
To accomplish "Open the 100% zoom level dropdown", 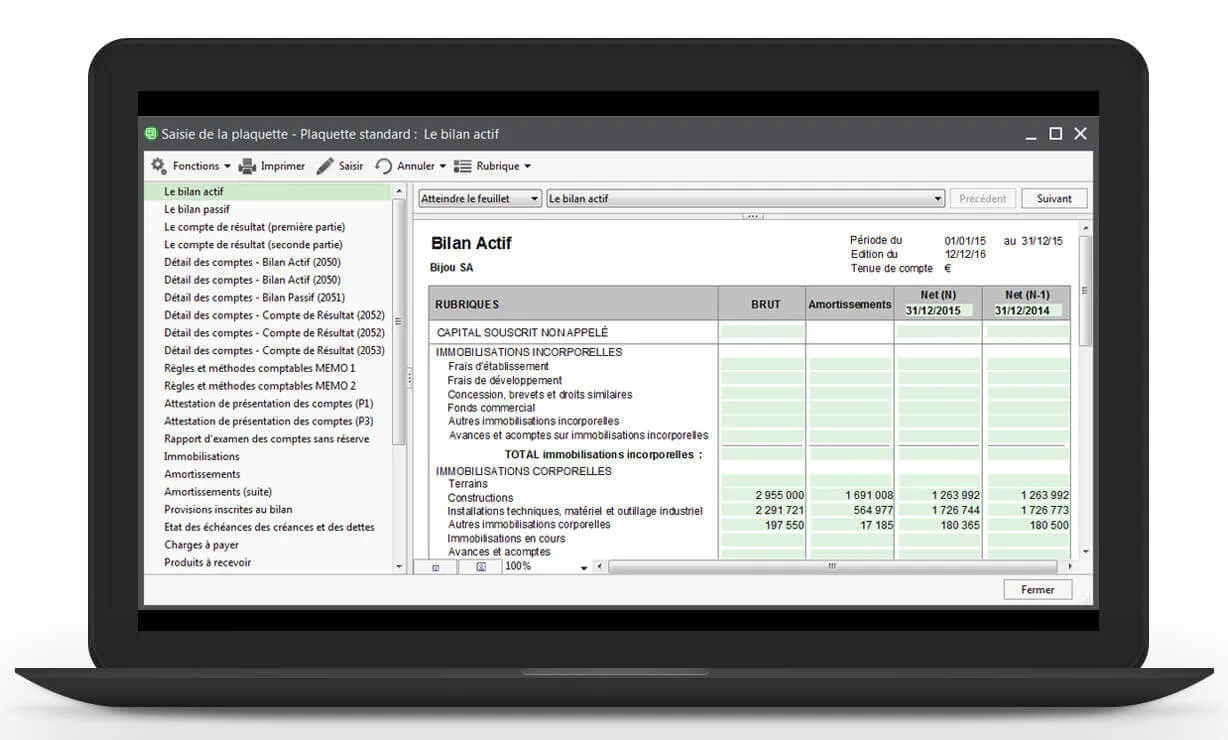I will tap(584, 567).
